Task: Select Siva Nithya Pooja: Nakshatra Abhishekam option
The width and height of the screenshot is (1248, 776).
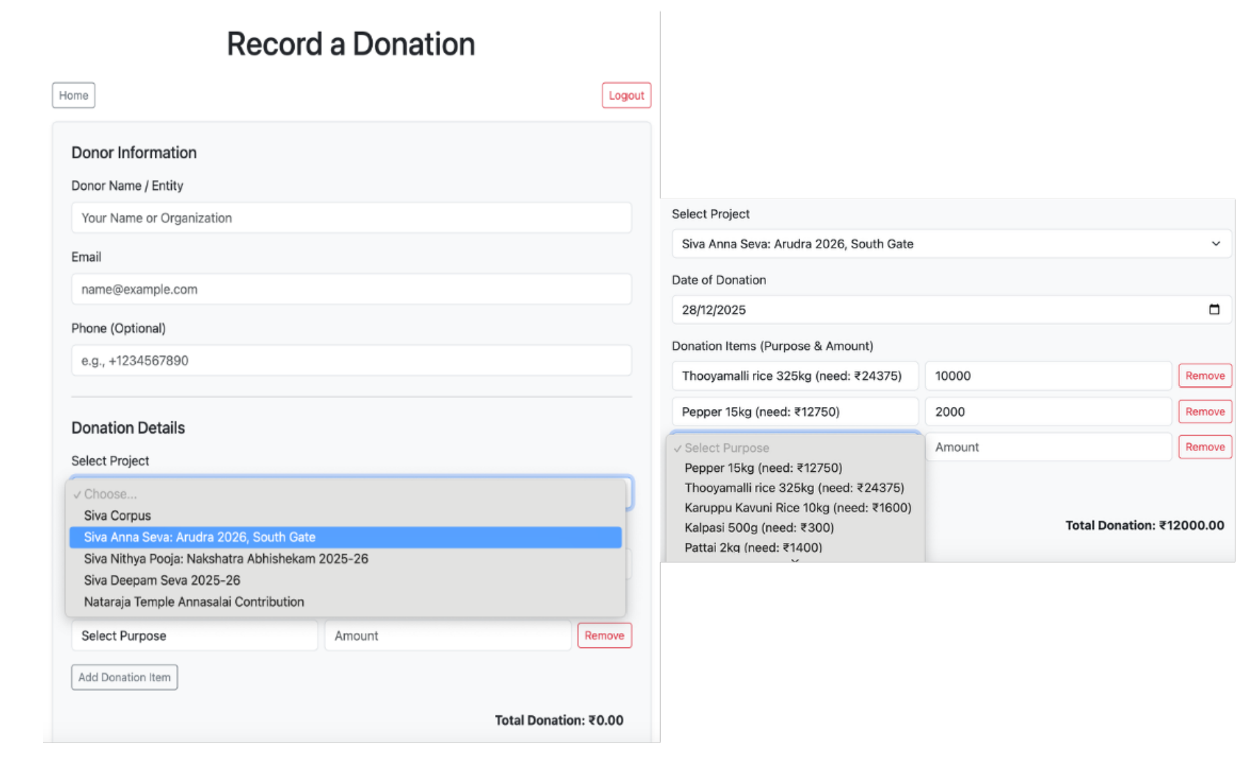Action: [222, 558]
